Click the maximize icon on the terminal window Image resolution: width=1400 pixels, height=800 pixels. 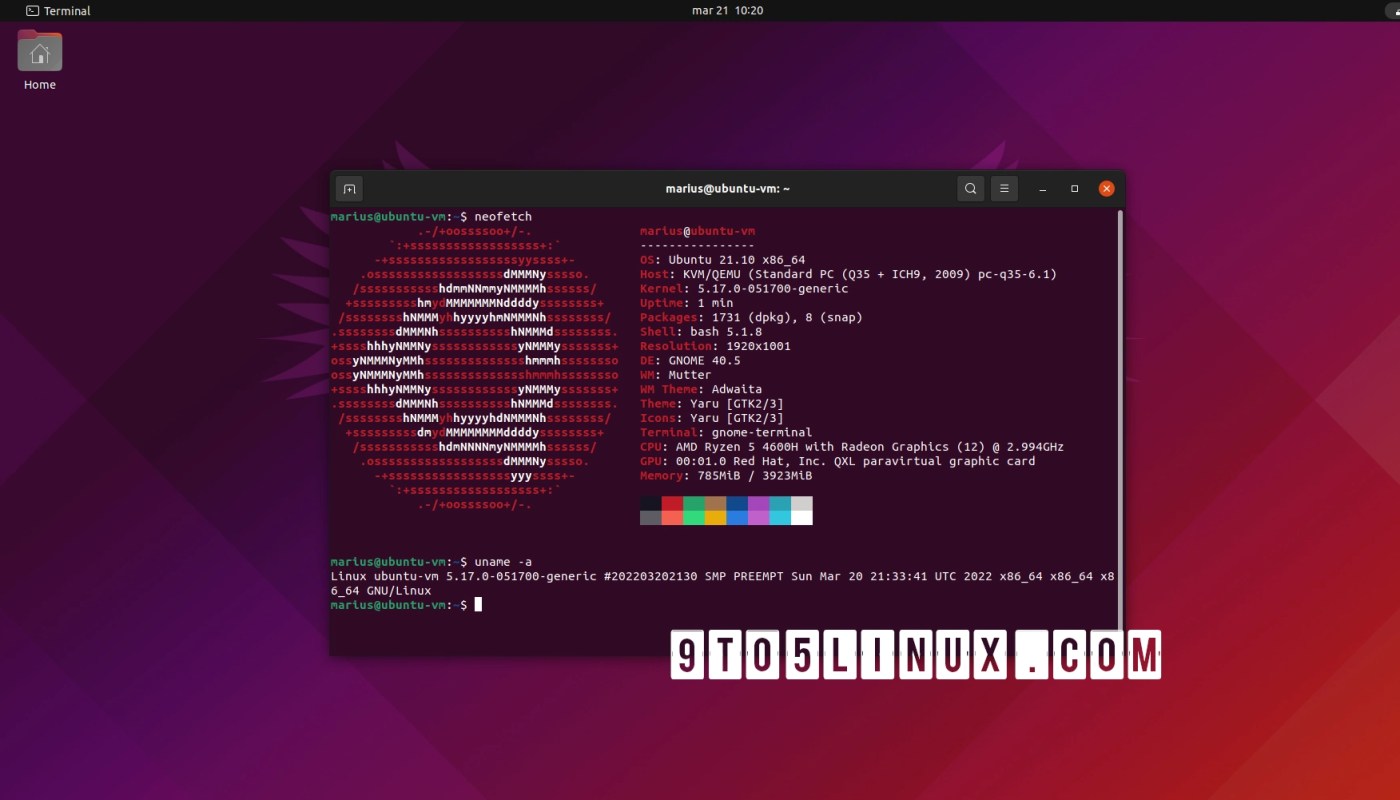[x=1074, y=188]
